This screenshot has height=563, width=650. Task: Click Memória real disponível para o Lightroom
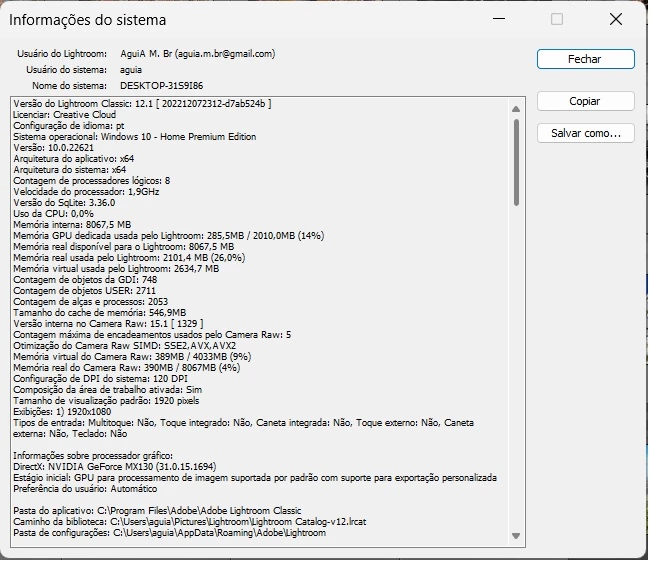tap(124, 247)
